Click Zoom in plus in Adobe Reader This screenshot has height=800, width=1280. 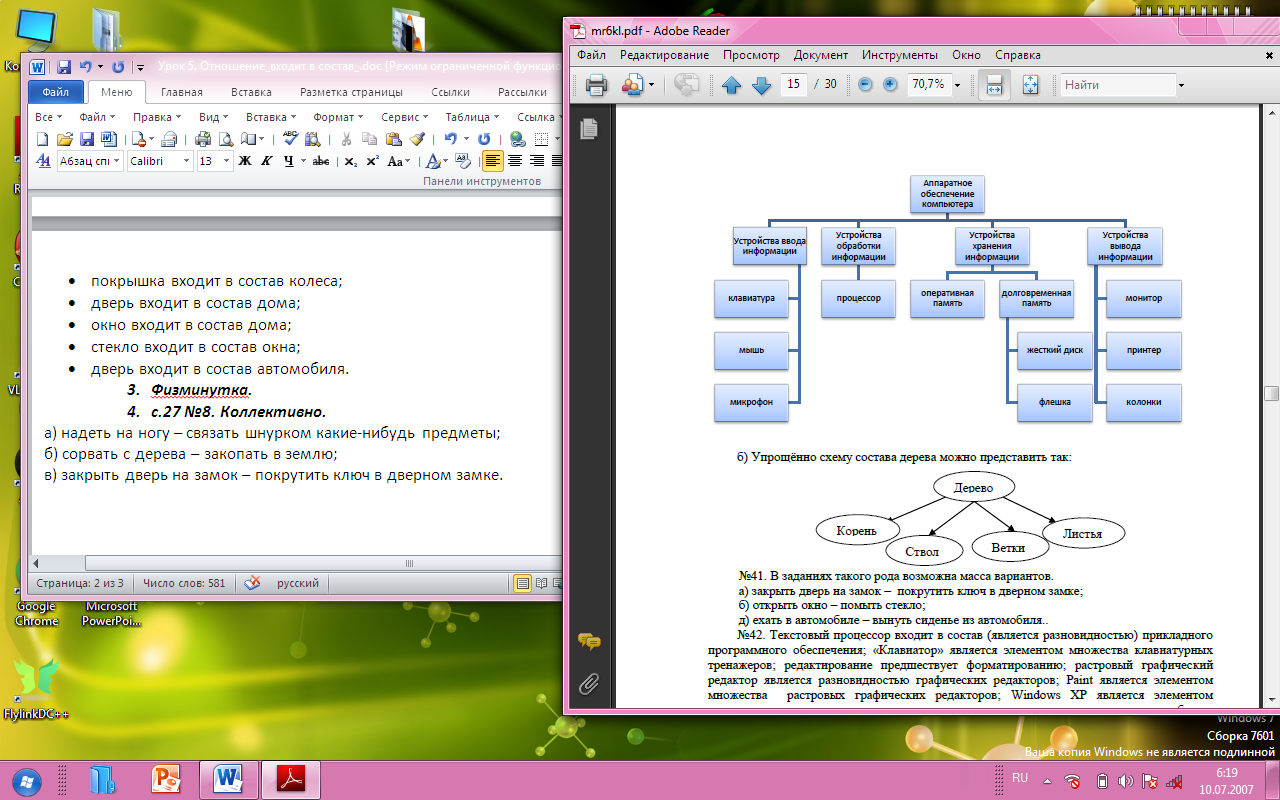890,85
